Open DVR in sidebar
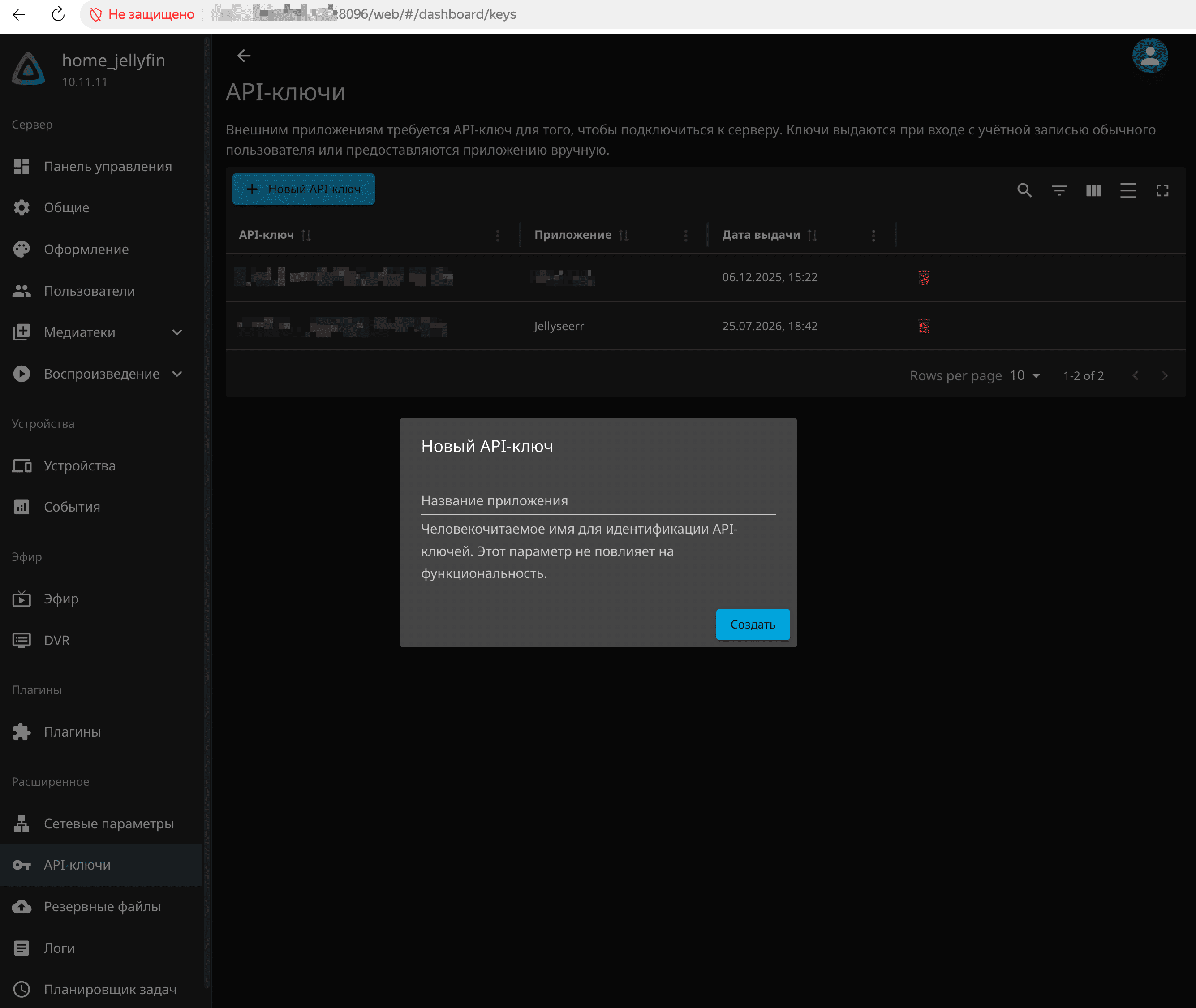Screen dimensions: 1196x1008 [101, 640]
